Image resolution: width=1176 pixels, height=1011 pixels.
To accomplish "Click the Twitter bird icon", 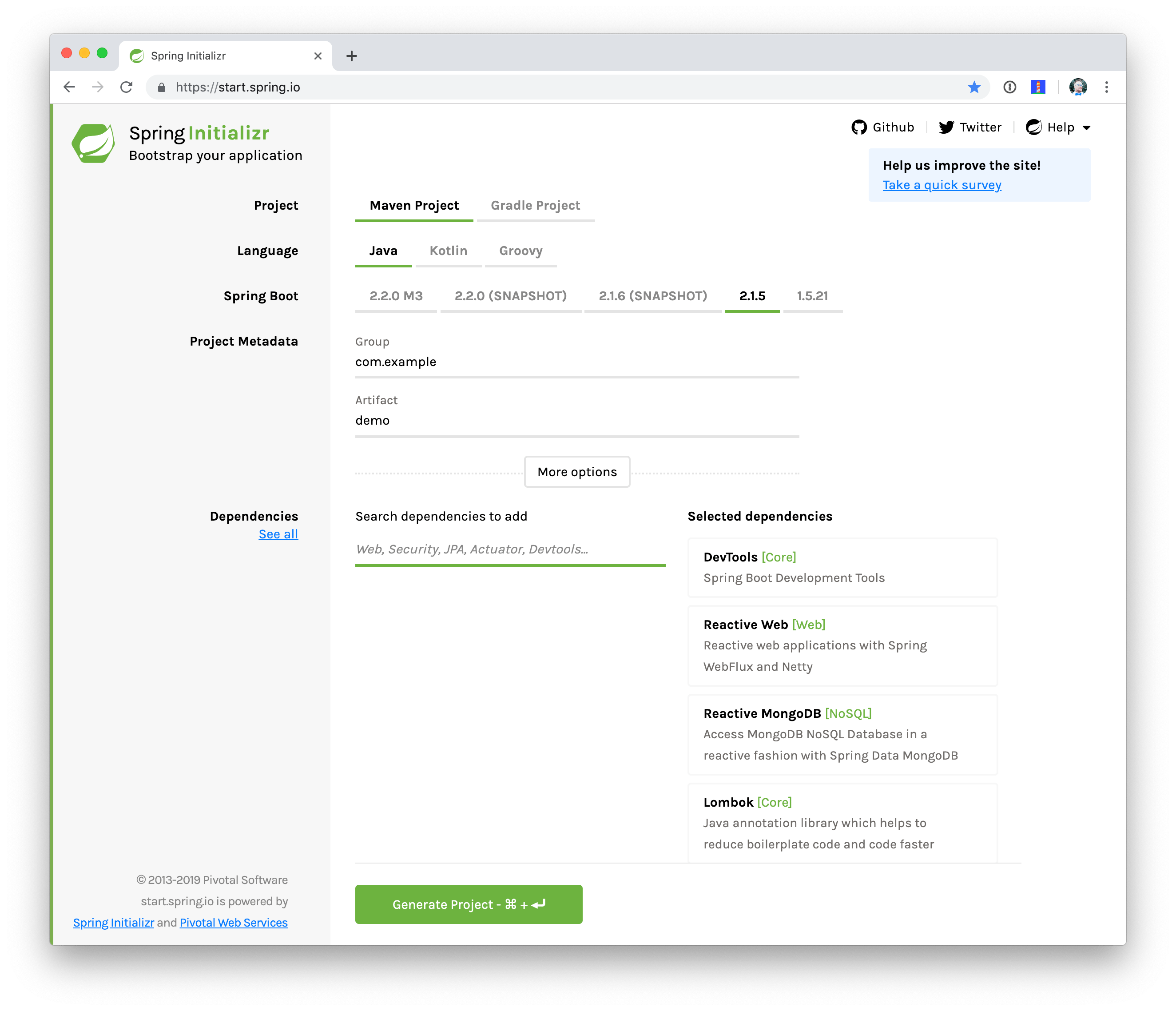I will click(946, 127).
